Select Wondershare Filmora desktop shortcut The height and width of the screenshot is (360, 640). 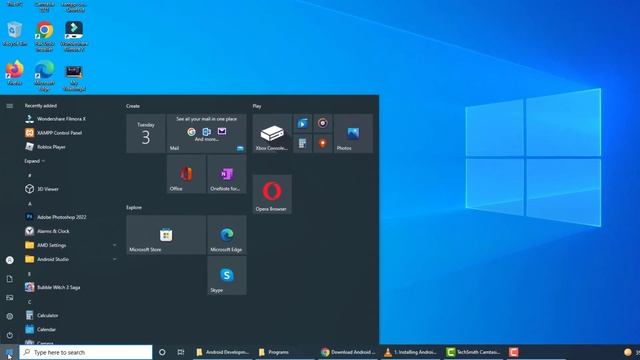(74, 37)
